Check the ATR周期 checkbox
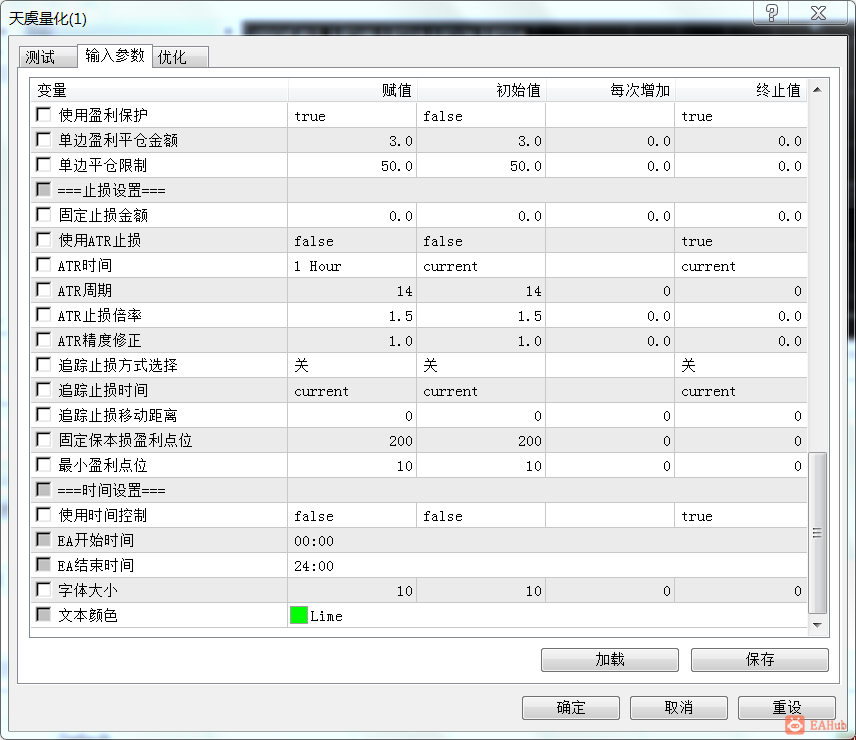The height and width of the screenshot is (740, 856). tap(44, 290)
